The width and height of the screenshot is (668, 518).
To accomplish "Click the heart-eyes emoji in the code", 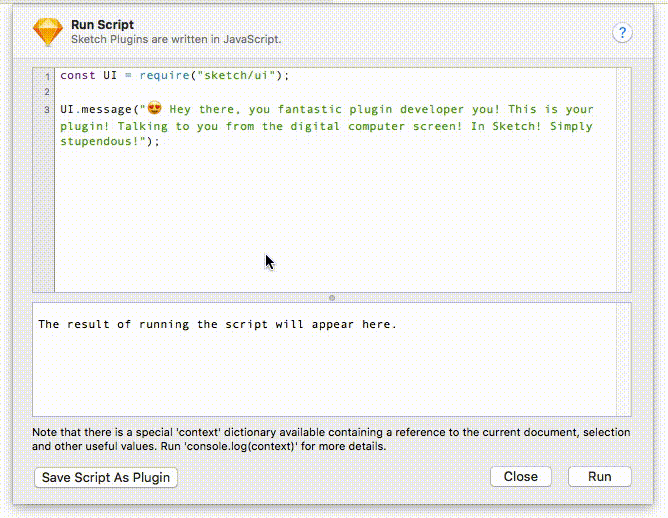I will click(x=155, y=109).
